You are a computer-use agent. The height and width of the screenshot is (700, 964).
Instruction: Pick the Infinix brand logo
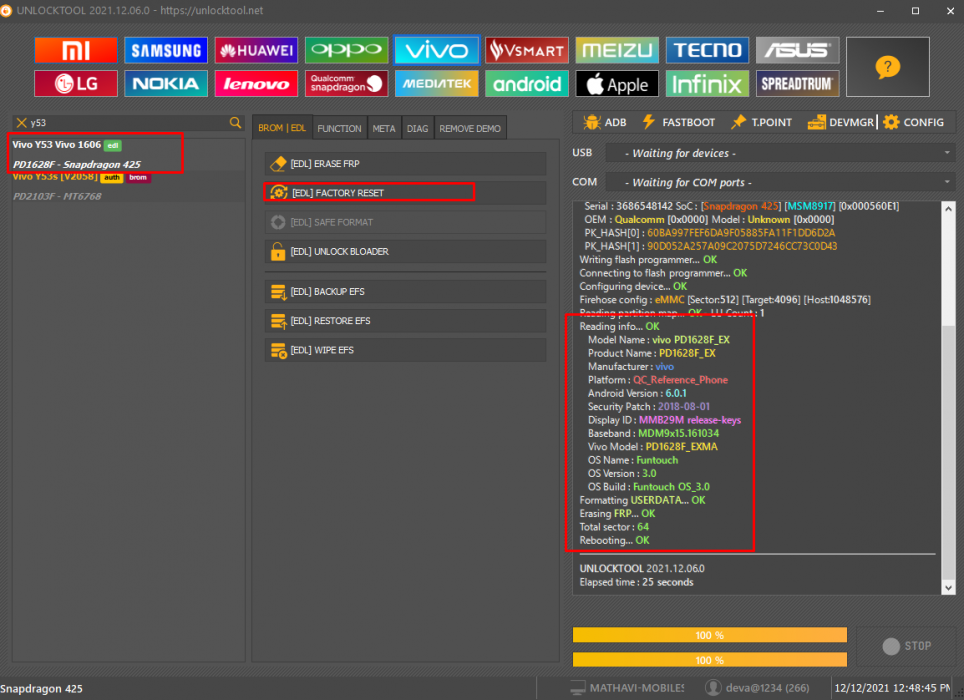point(708,84)
